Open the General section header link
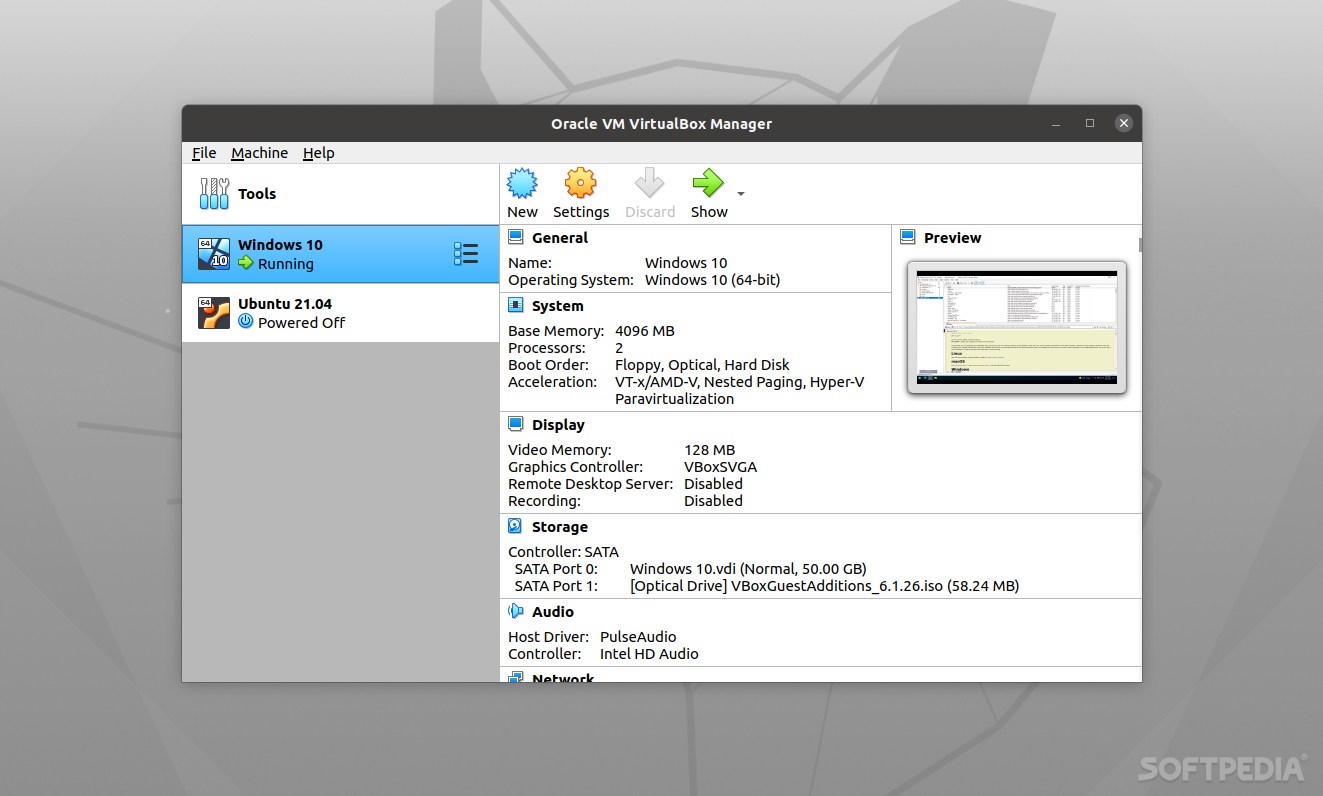The width and height of the screenshot is (1323, 796). (x=560, y=238)
